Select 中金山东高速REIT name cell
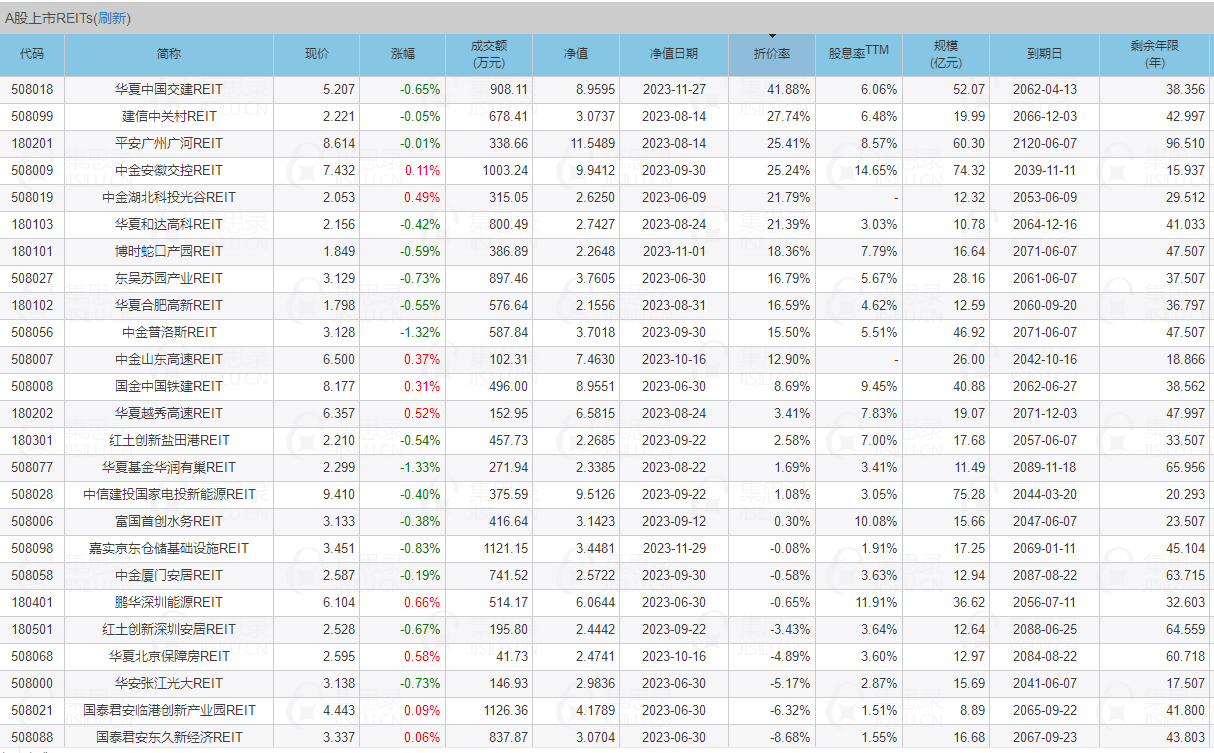 tap(169, 359)
